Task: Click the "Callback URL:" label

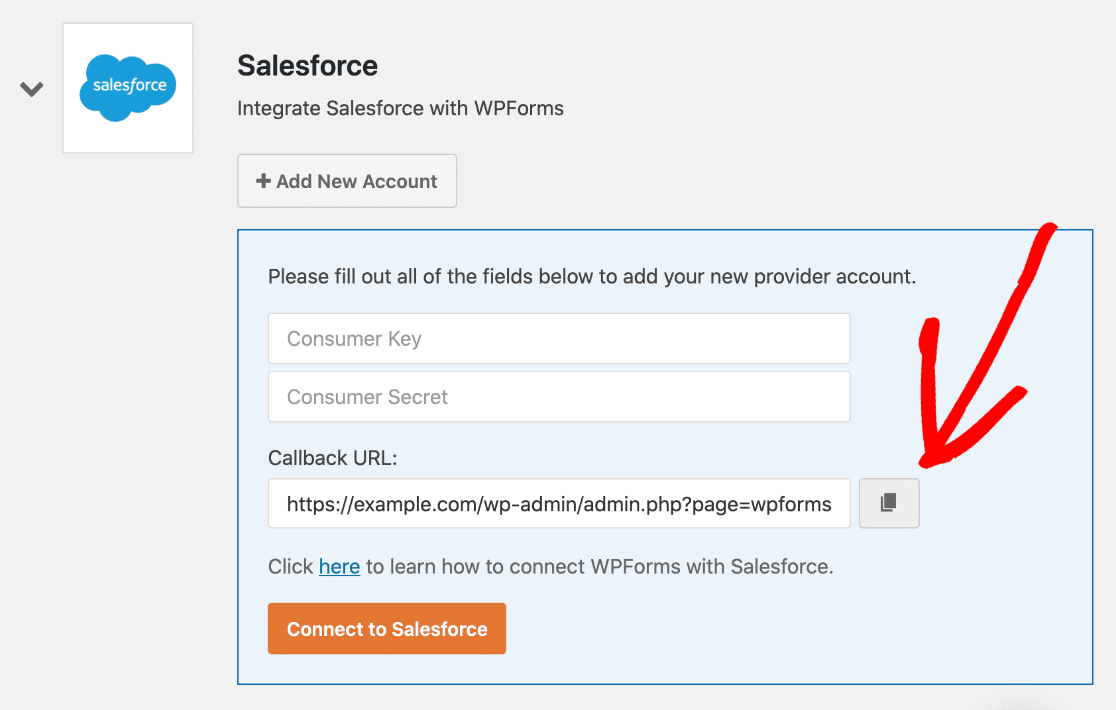Action: point(333,458)
